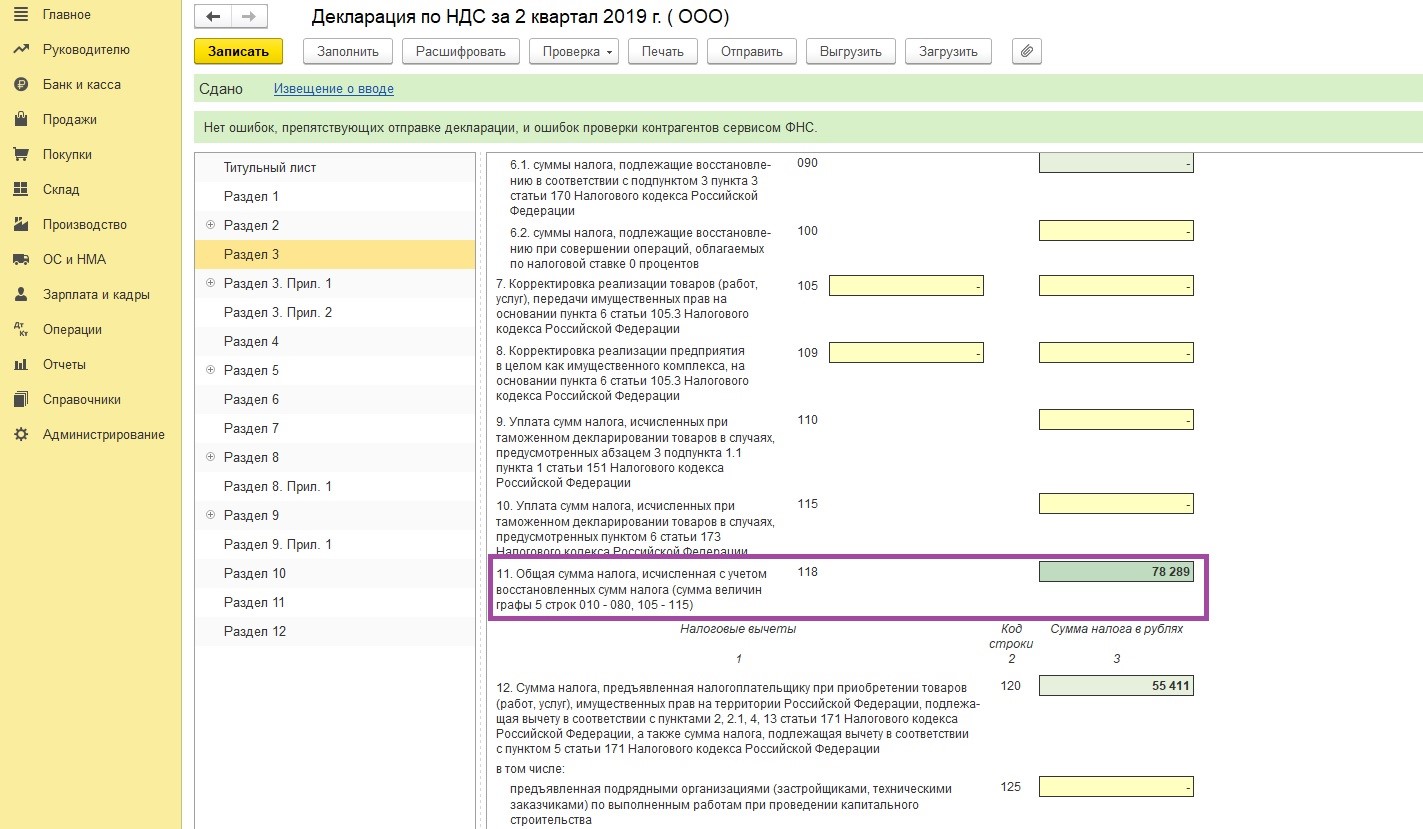The height and width of the screenshot is (829, 1423).
Task: Expand Раздел 5 tree node
Action: [x=210, y=370]
